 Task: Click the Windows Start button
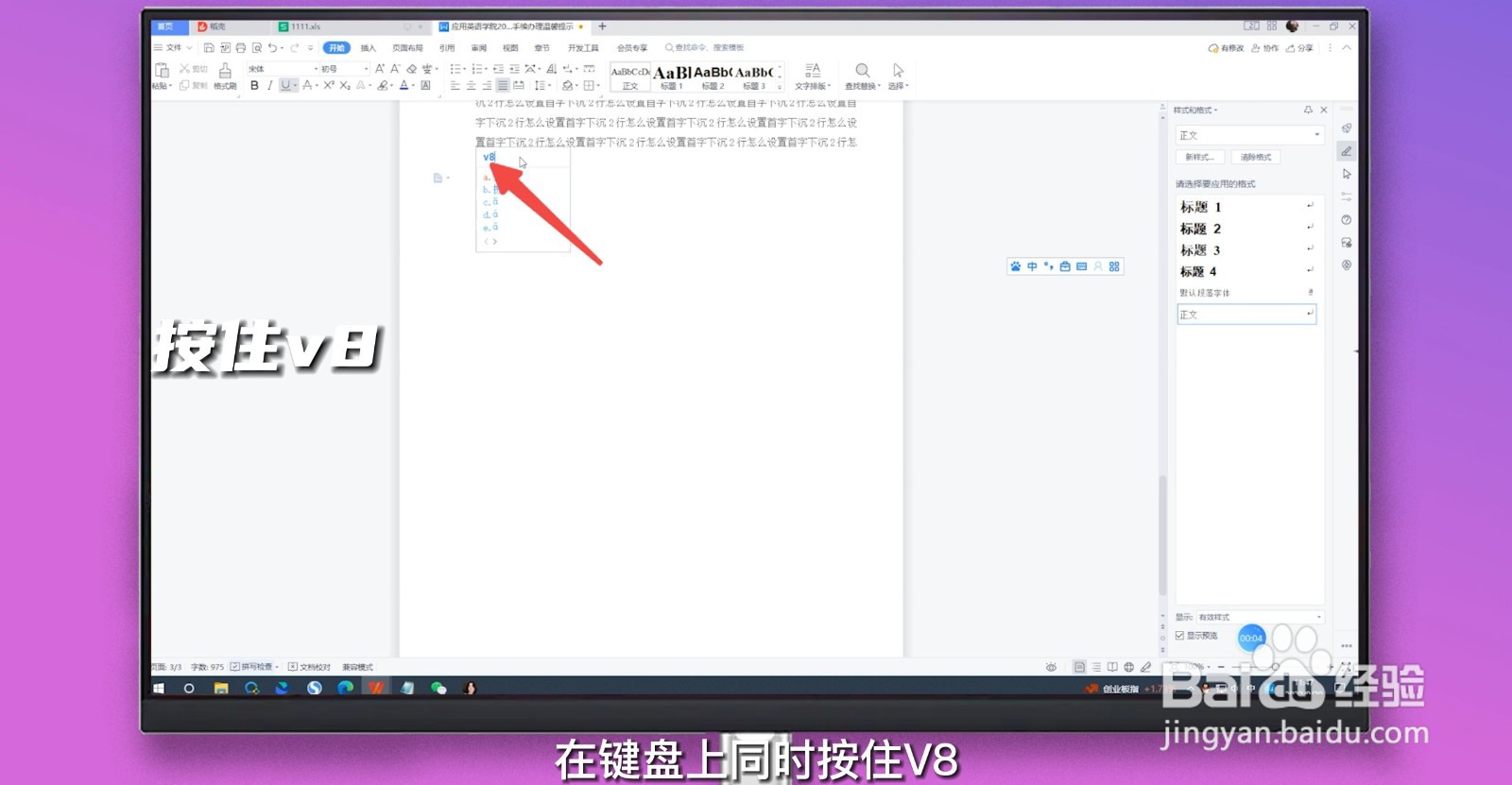tap(159, 688)
